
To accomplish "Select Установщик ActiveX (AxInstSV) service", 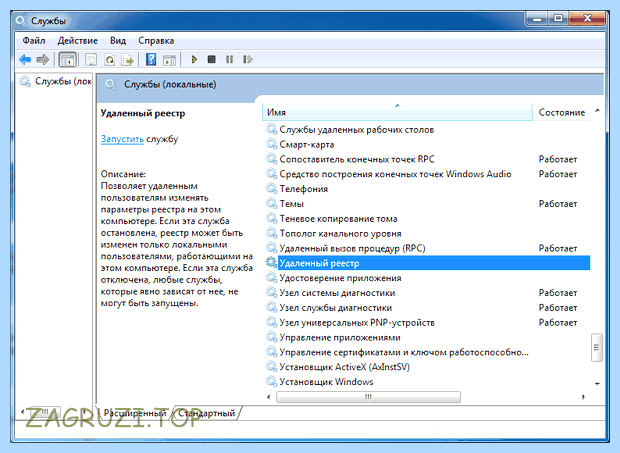I will [x=344, y=367].
